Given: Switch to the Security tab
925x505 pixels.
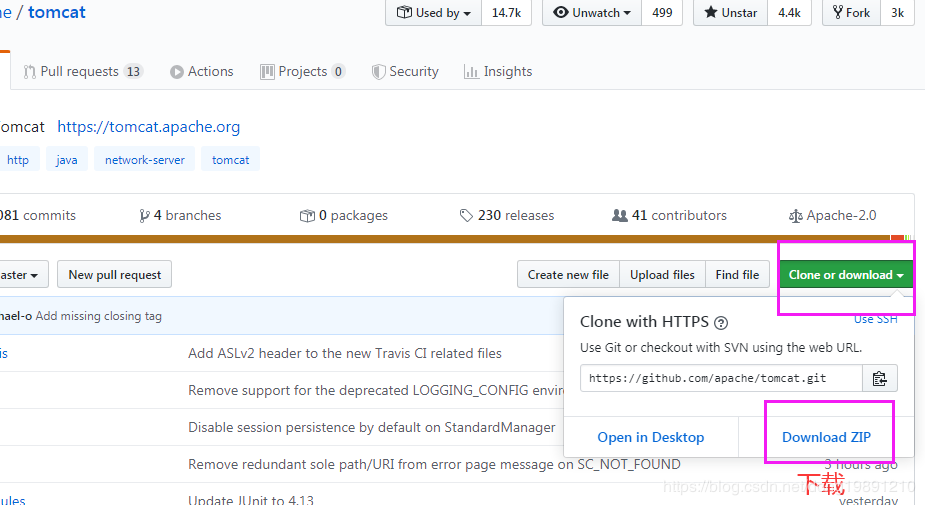Looking at the screenshot, I should pos(405,71).
